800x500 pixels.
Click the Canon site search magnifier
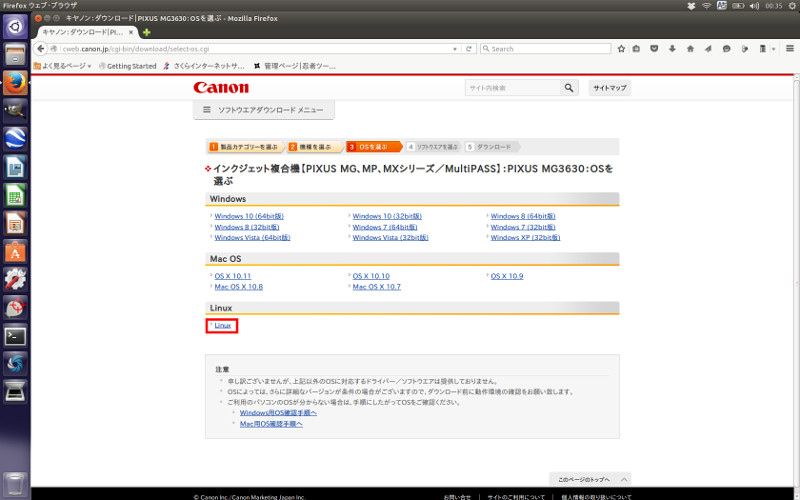pos(569,88)
